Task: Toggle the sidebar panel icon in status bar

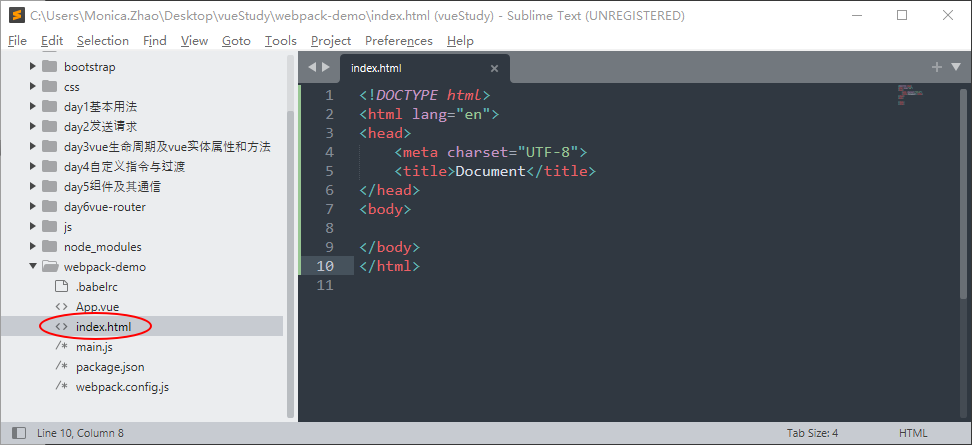Action: pyautogui.click(x=19, y=433)
